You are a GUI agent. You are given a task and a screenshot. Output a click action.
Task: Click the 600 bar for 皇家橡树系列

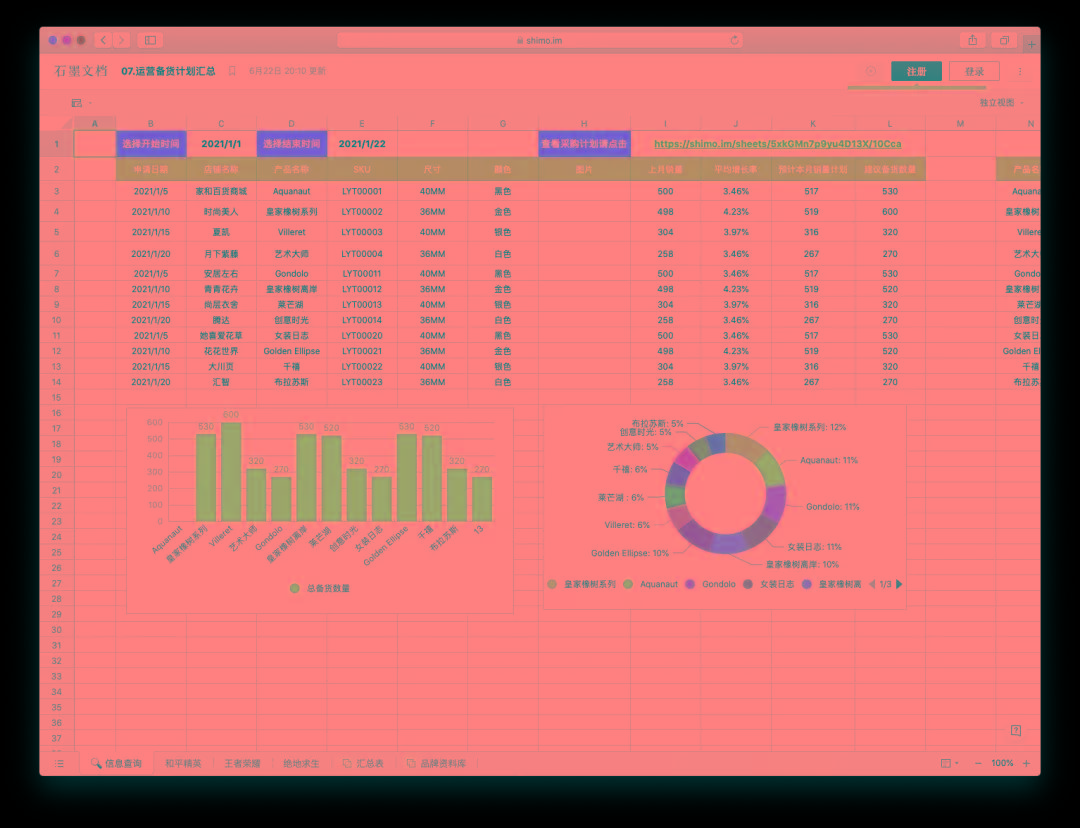pos(231,472)
